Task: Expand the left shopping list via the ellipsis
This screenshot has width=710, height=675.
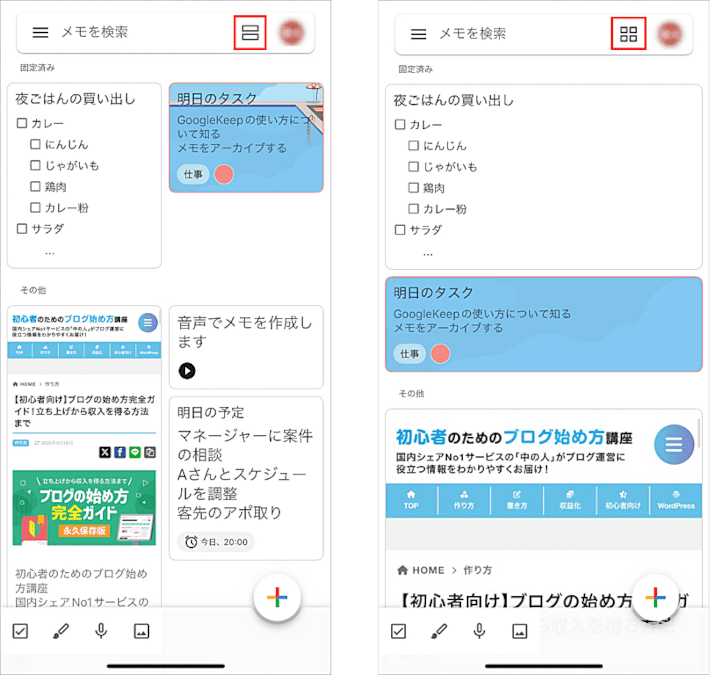Action: click(x=49, y=253)
